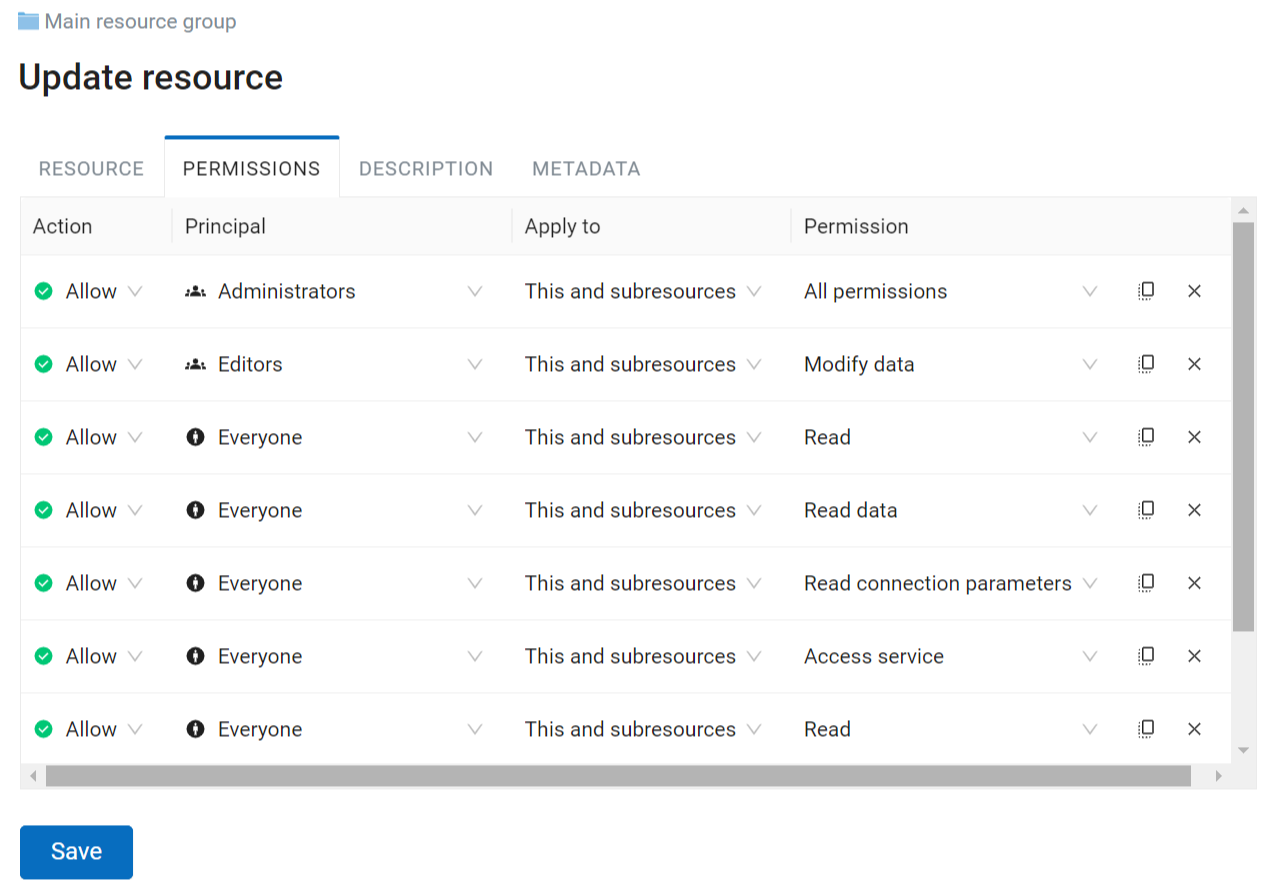Viewport: 1272px width, 889px height.
Task: Click the folder icon beside Main resource group
Action: (28, 21)
